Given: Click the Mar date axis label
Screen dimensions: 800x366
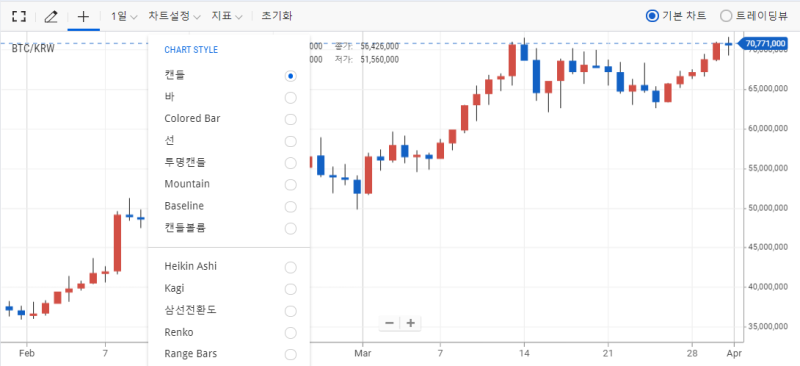Looking at the screenshot, I should tap(363, 353).
